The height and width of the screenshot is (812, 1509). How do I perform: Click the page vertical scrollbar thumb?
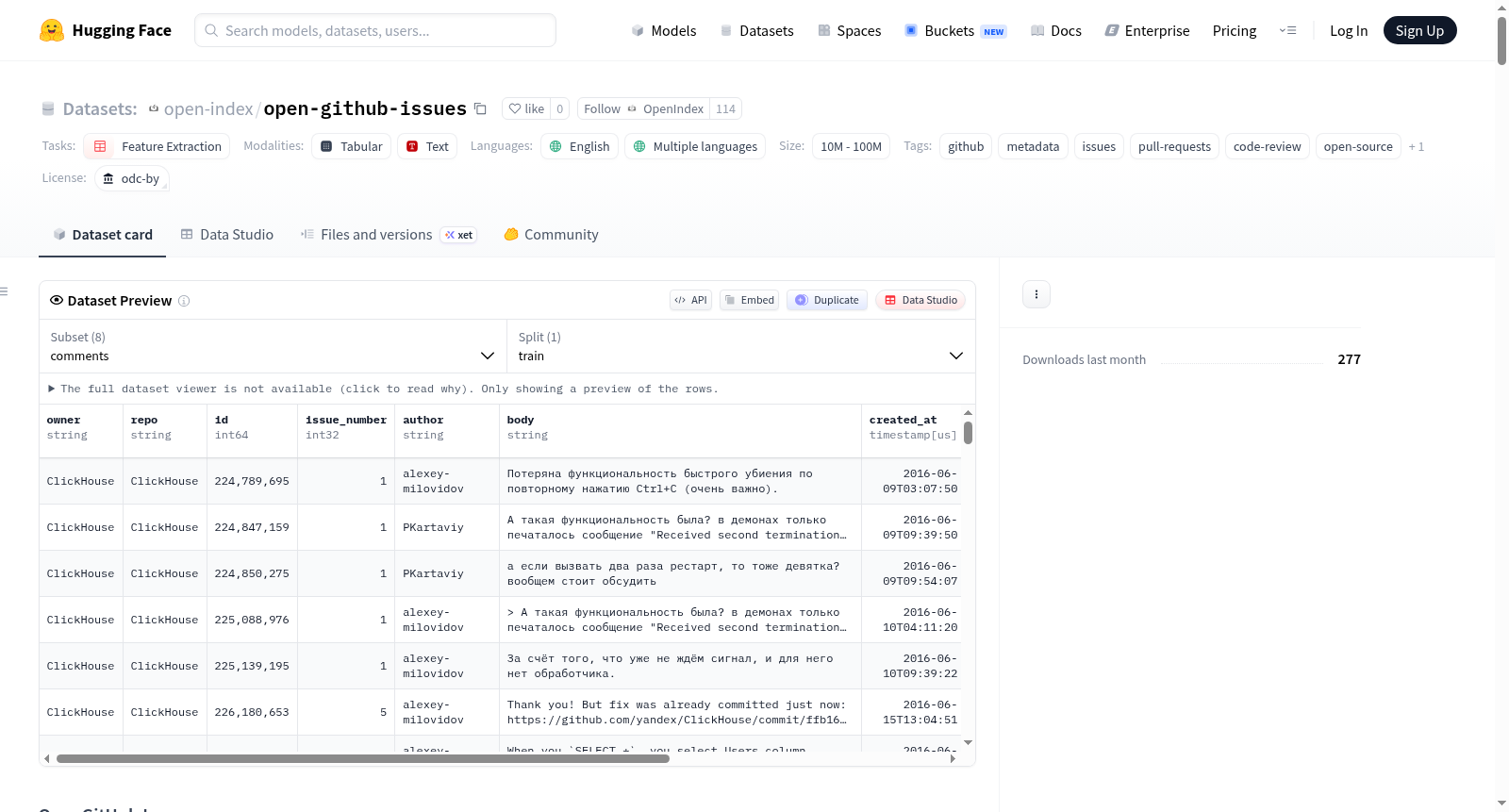click(x=1501, y=41)
